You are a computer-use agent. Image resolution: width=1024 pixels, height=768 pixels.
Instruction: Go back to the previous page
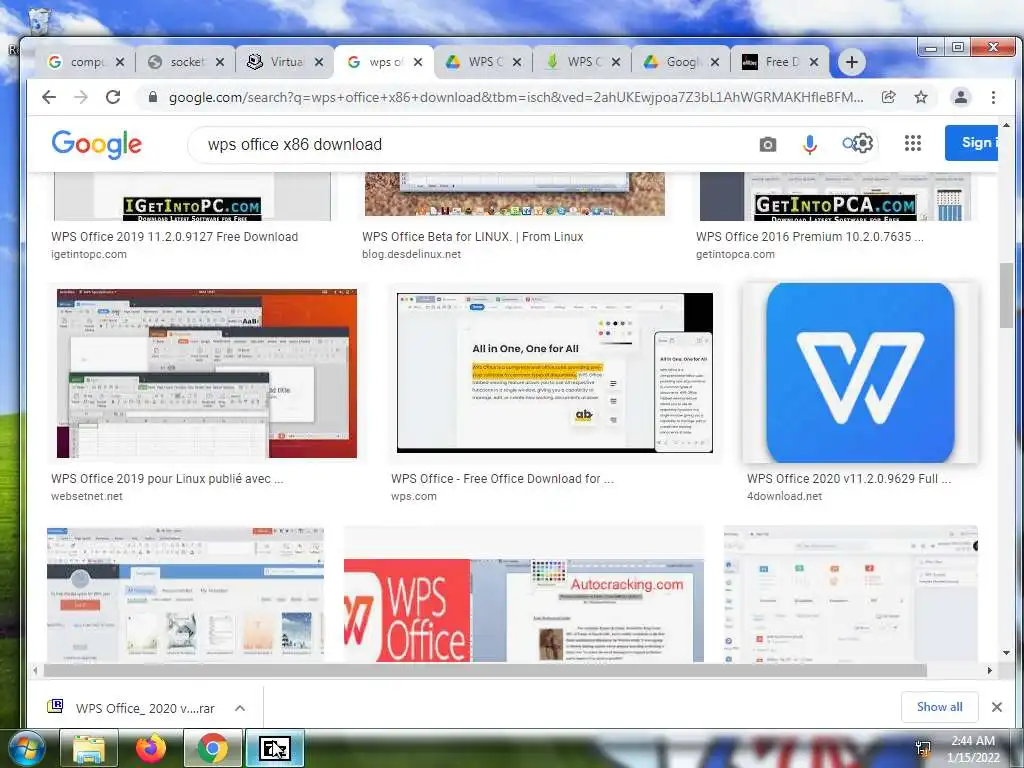49,97
